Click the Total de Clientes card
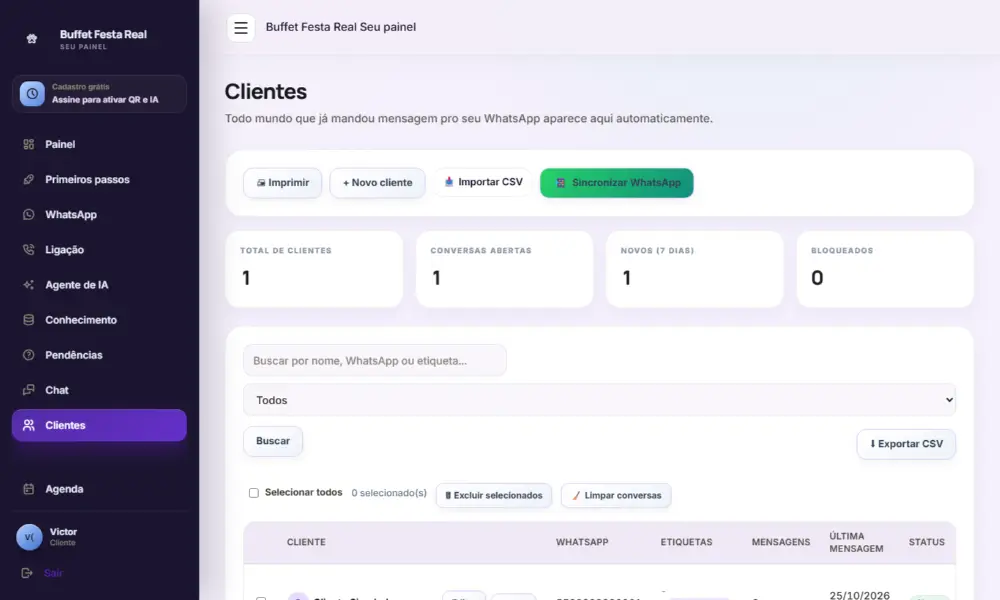This screenshot has width=1000, height=600. [314, 269]
